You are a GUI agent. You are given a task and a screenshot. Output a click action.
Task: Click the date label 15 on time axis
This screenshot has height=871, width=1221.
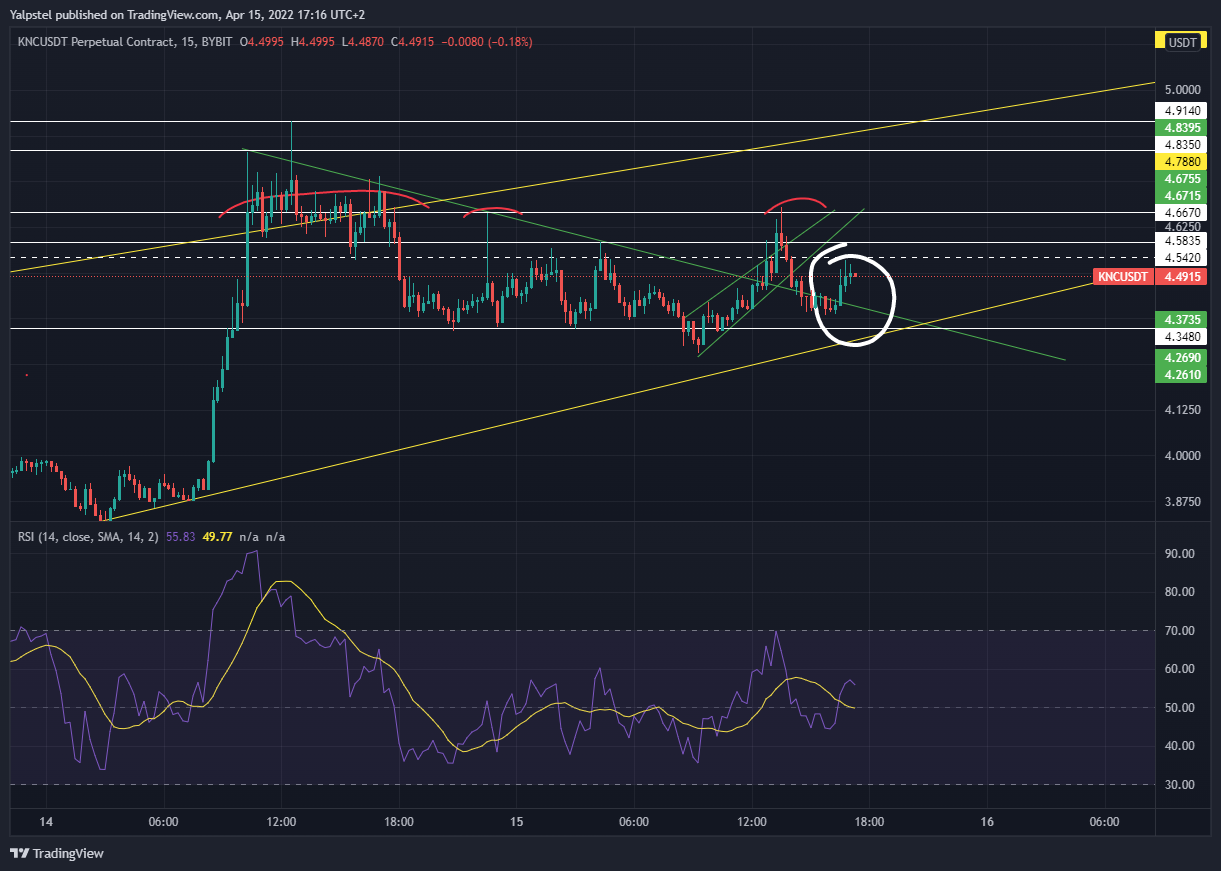pos(516,822)
